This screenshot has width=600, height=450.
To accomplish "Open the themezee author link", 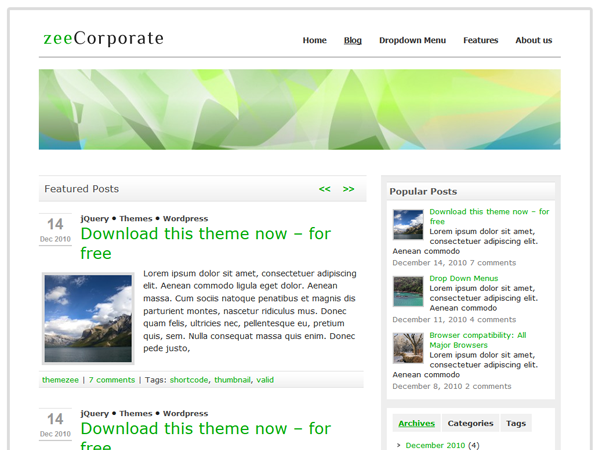I will click(x=61, y=380).
